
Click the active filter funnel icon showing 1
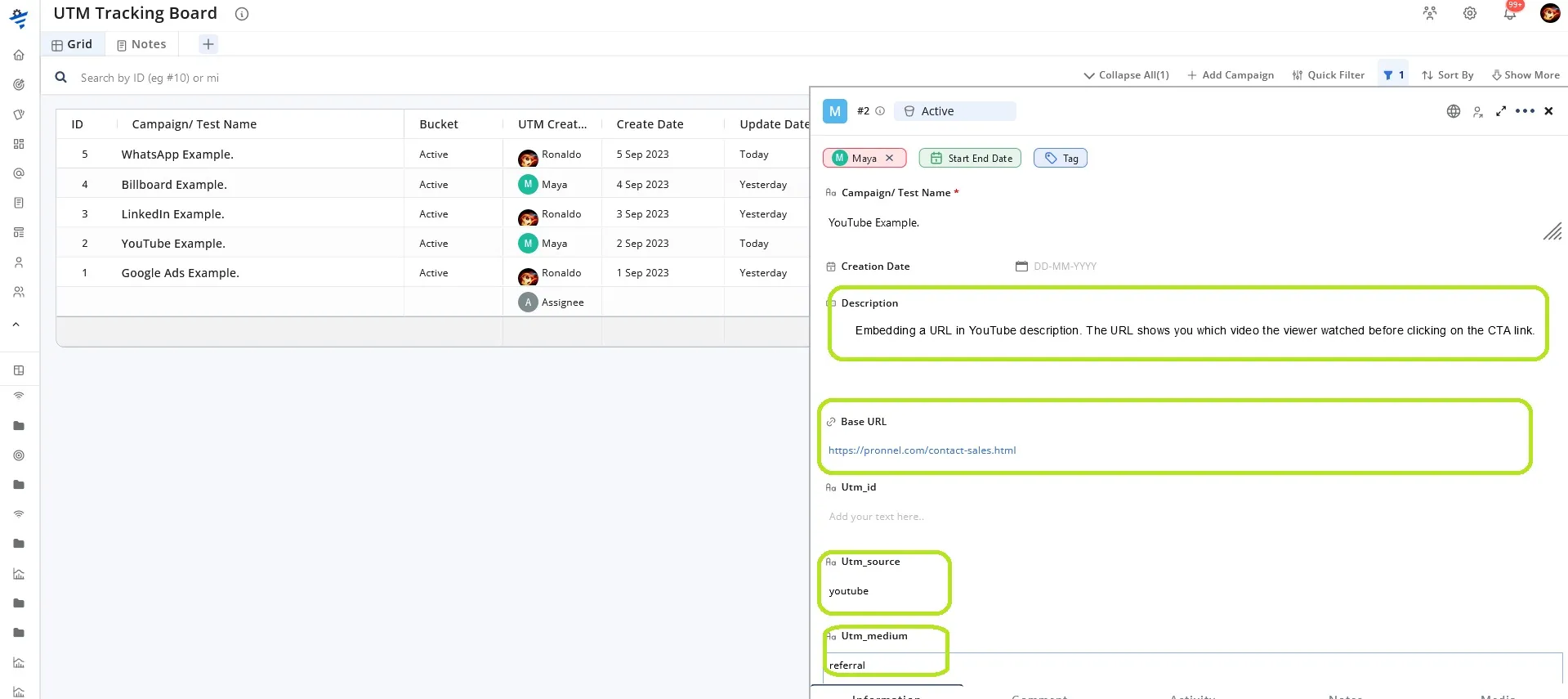pos(1393,75)
